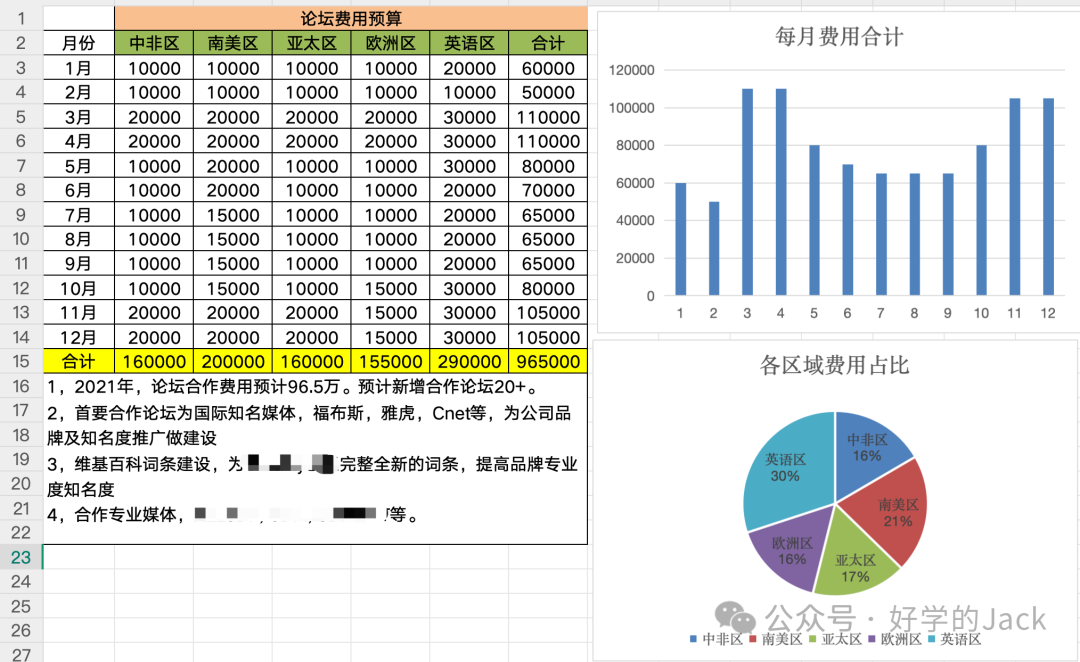Click the 2月 month cell
1080x662 pixels.
[79, 92]
